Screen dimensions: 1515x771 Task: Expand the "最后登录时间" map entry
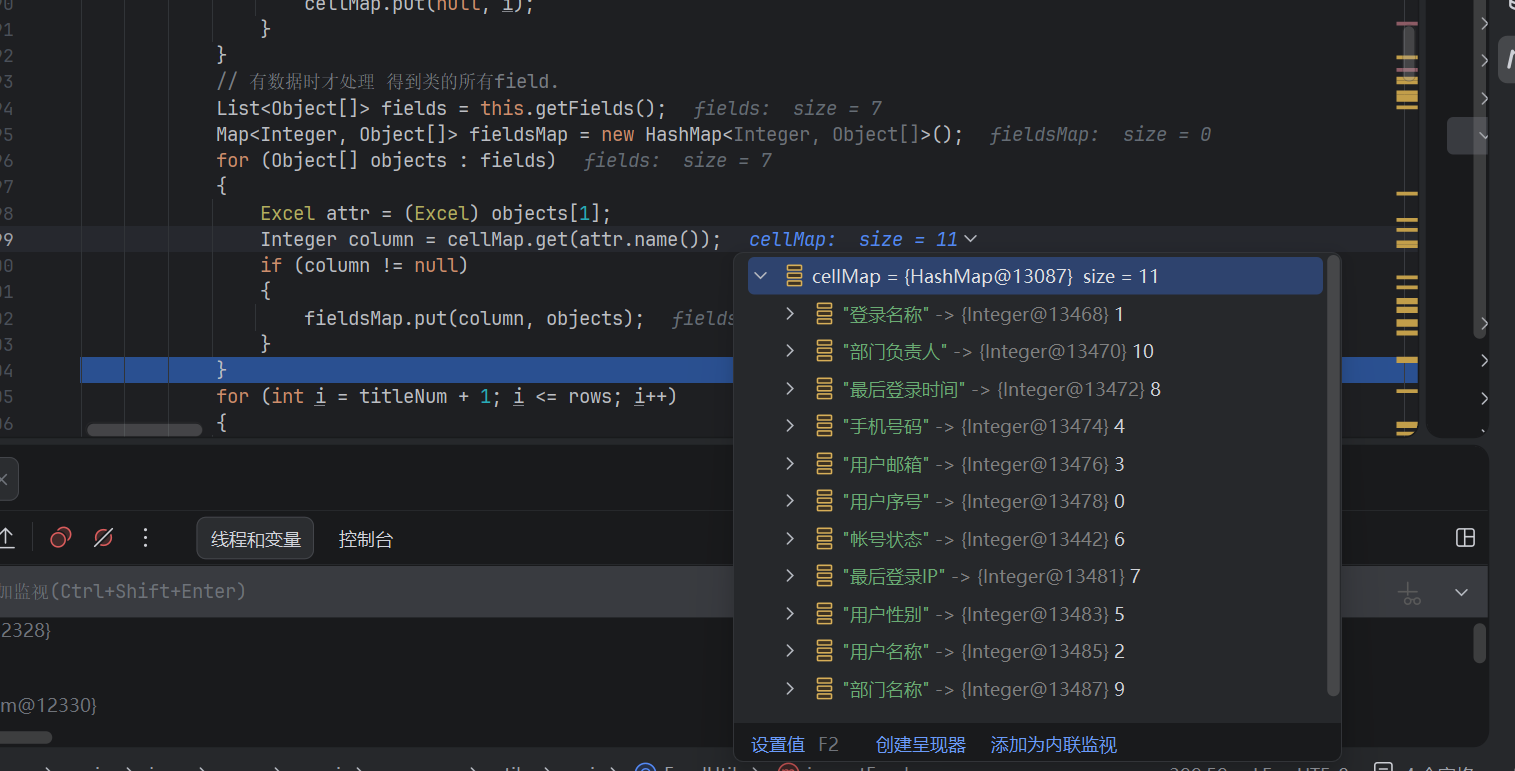tap(790, 389)
